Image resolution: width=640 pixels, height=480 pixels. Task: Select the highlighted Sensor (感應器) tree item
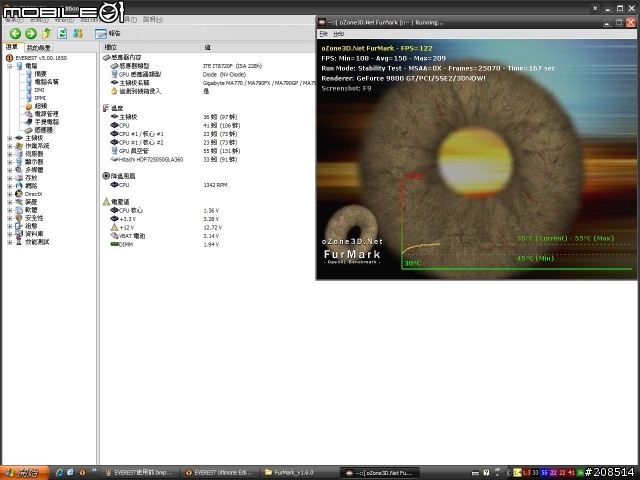pyautogui.click(x=39, y=130)
